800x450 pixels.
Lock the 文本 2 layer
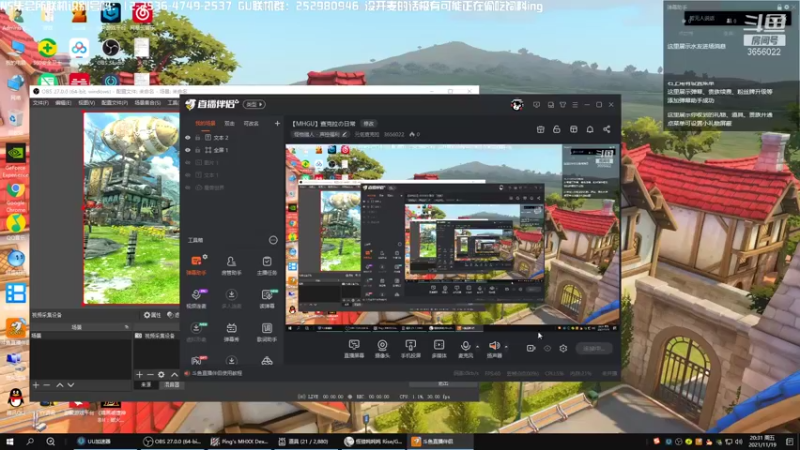[x=197, y=138]
